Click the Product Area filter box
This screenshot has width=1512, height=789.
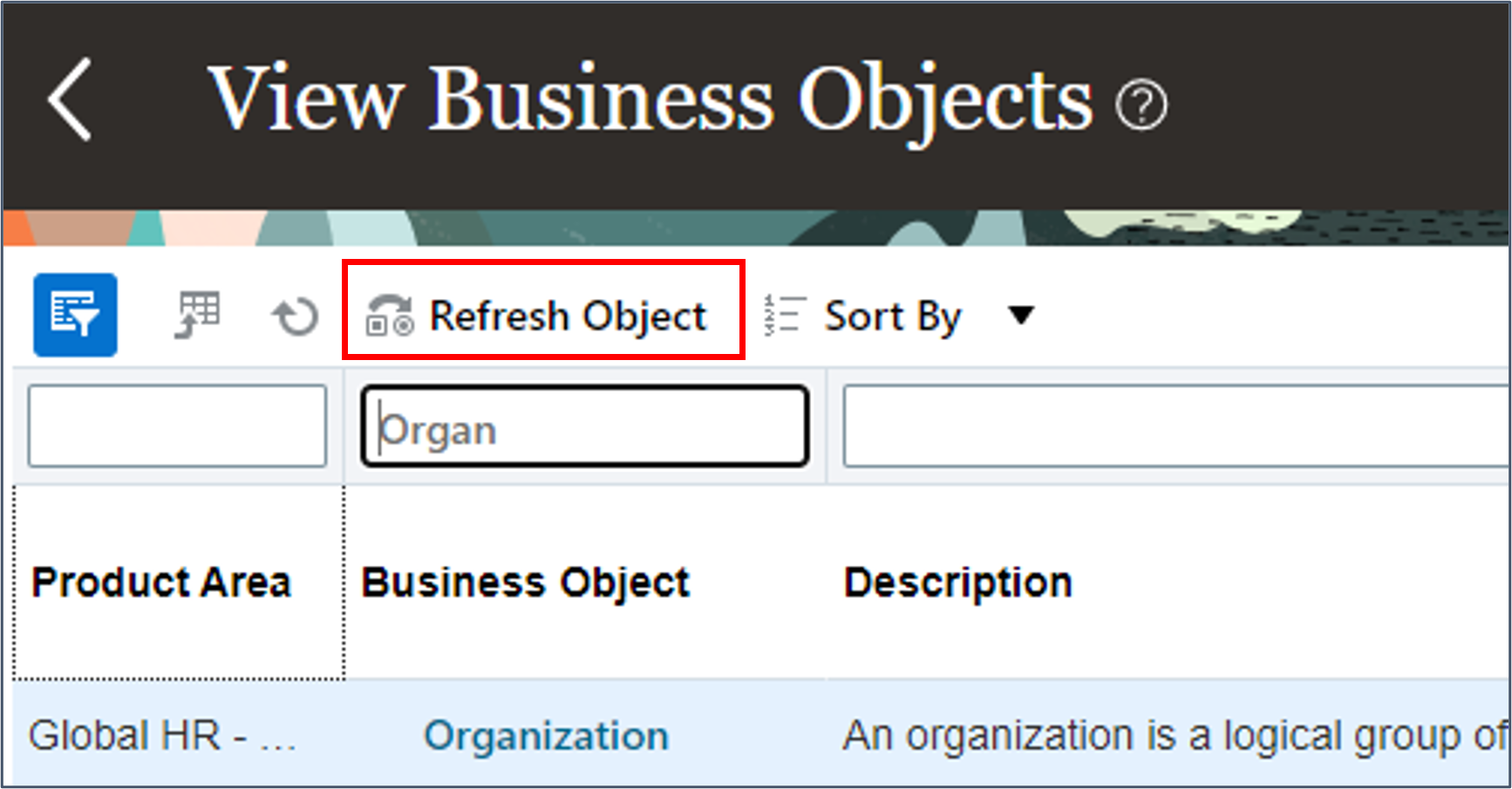(177, 425)
